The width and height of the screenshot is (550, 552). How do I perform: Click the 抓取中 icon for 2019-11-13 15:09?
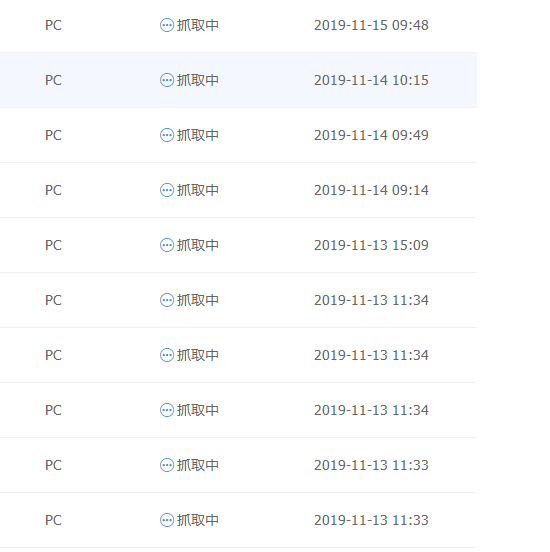[x=167, y=245]
